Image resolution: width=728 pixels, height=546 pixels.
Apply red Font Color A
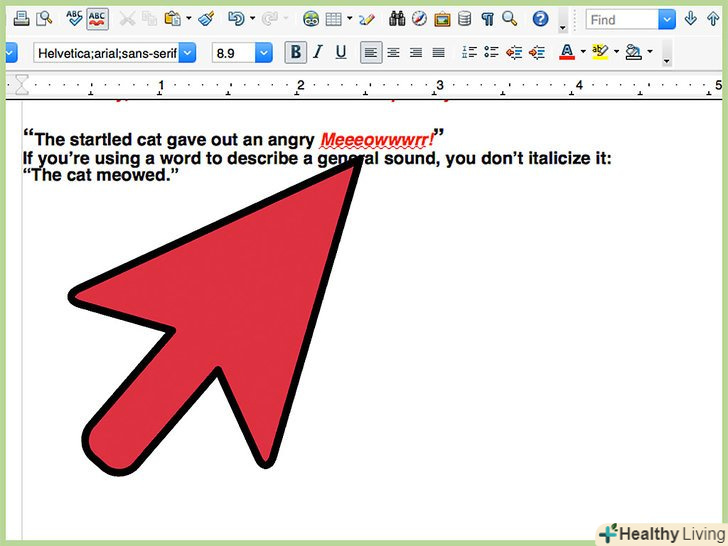[x=567, y=52]
